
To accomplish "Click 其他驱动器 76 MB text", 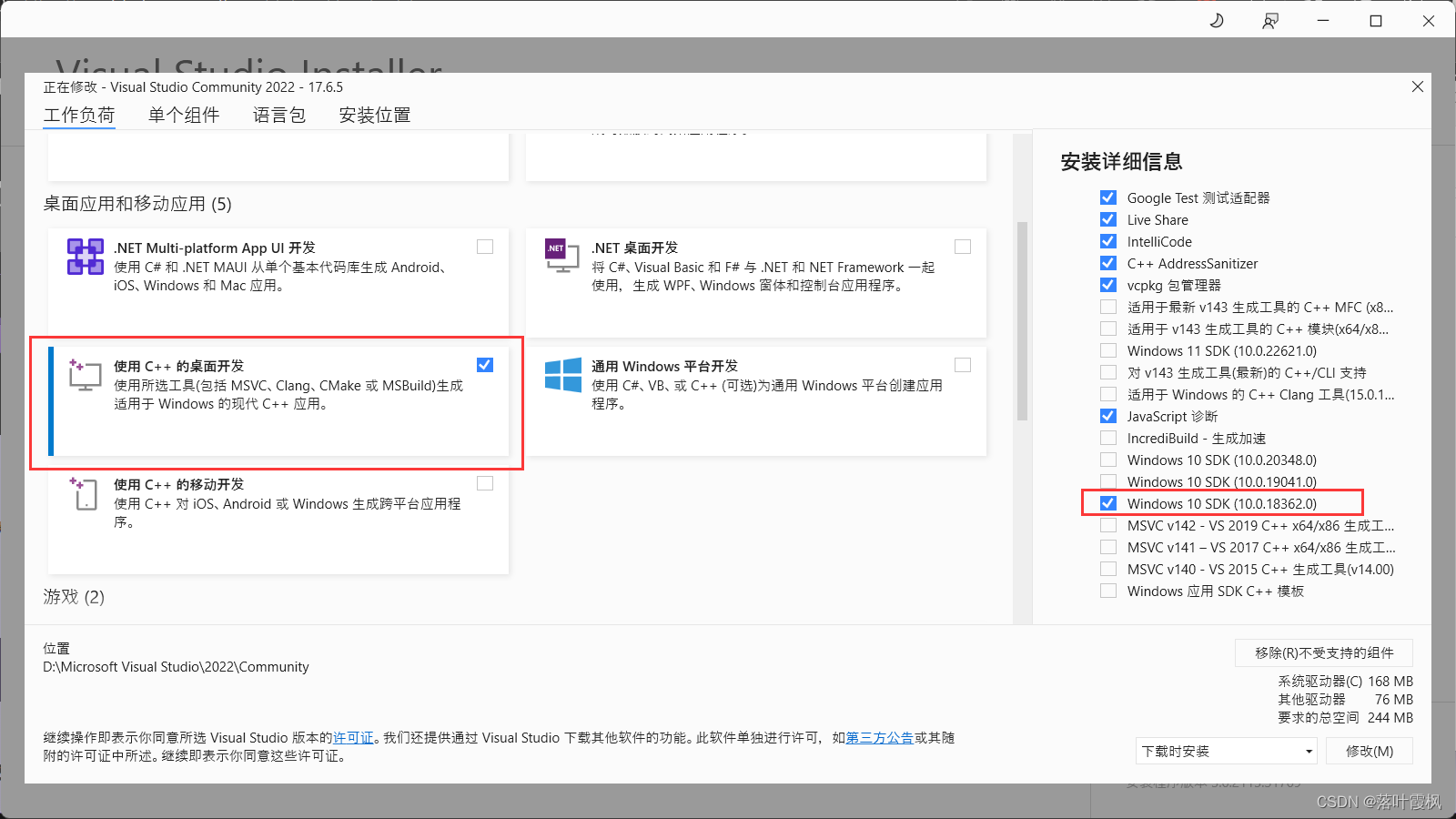I will [x=1346, y=699].
